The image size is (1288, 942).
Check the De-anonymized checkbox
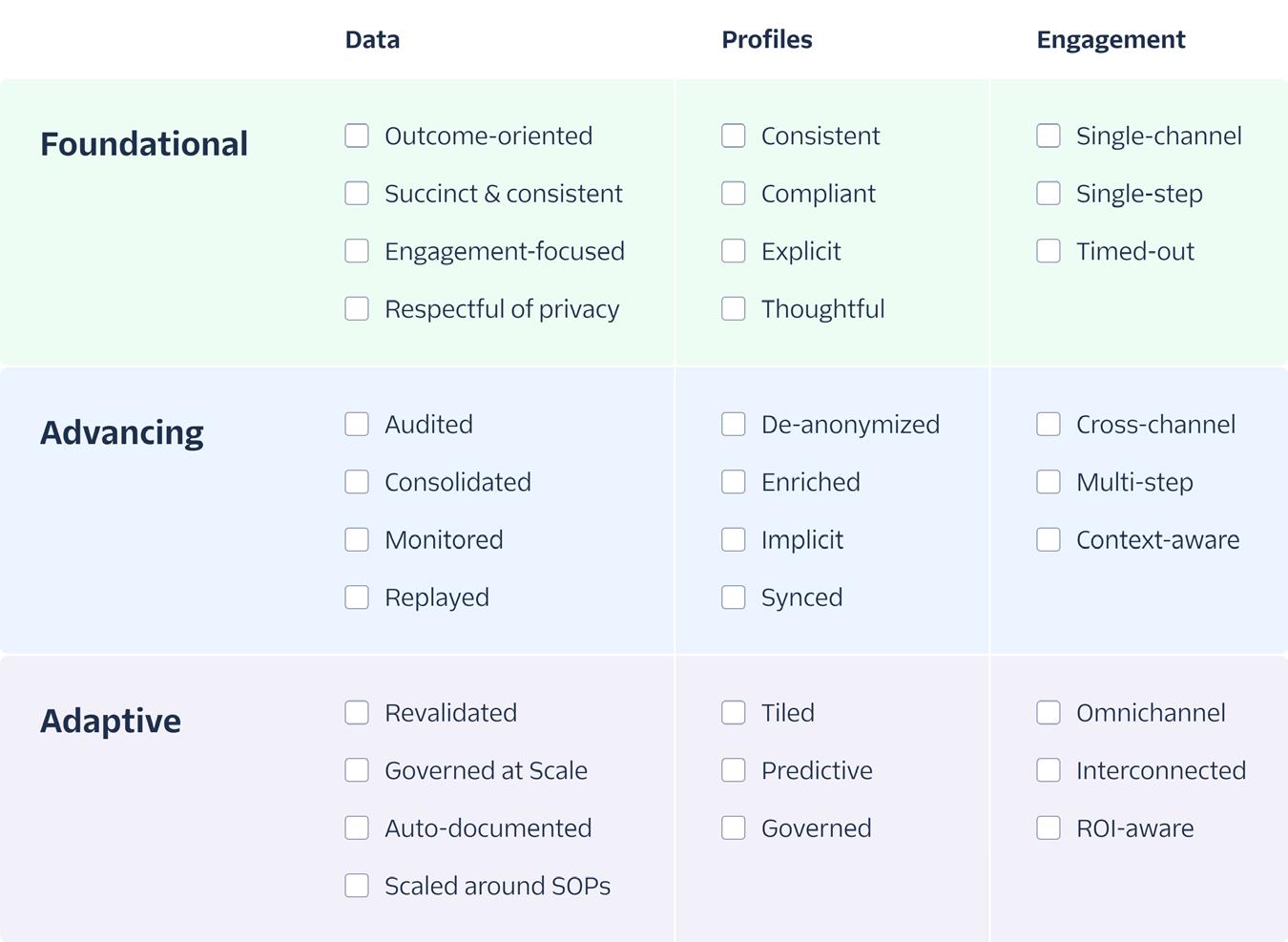[x=734, y=424]
